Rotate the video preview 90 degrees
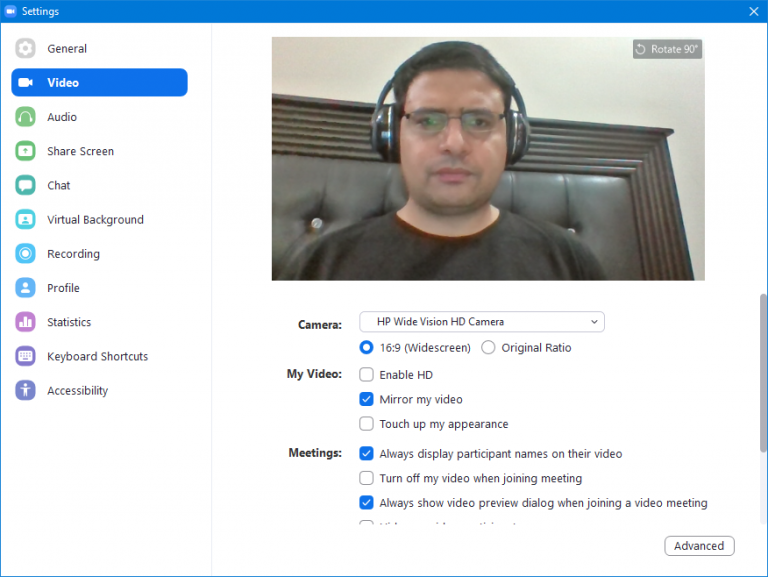Viewport: 768px width, 577px height. (667, 49)
